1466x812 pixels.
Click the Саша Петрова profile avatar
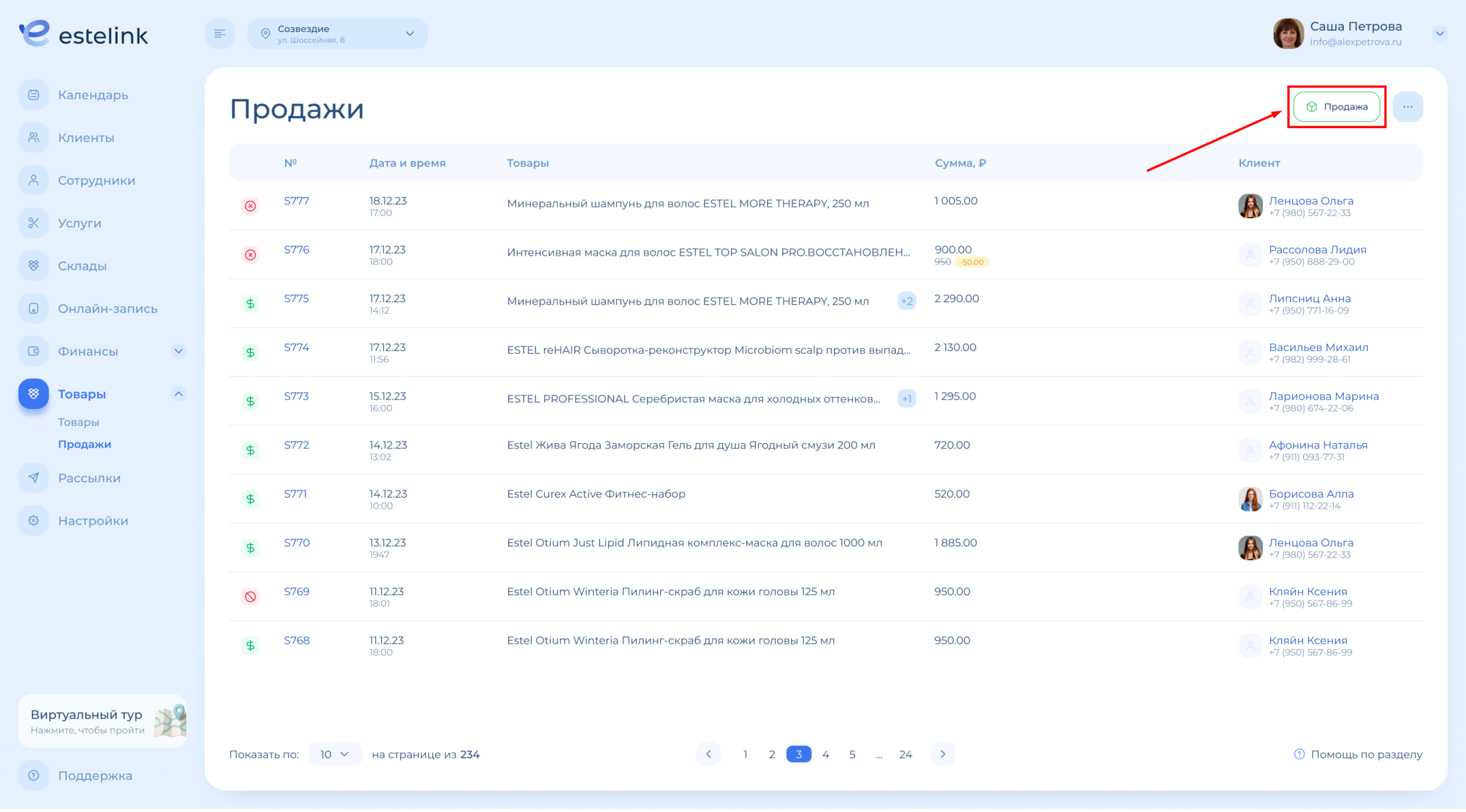coord(1288,33)
